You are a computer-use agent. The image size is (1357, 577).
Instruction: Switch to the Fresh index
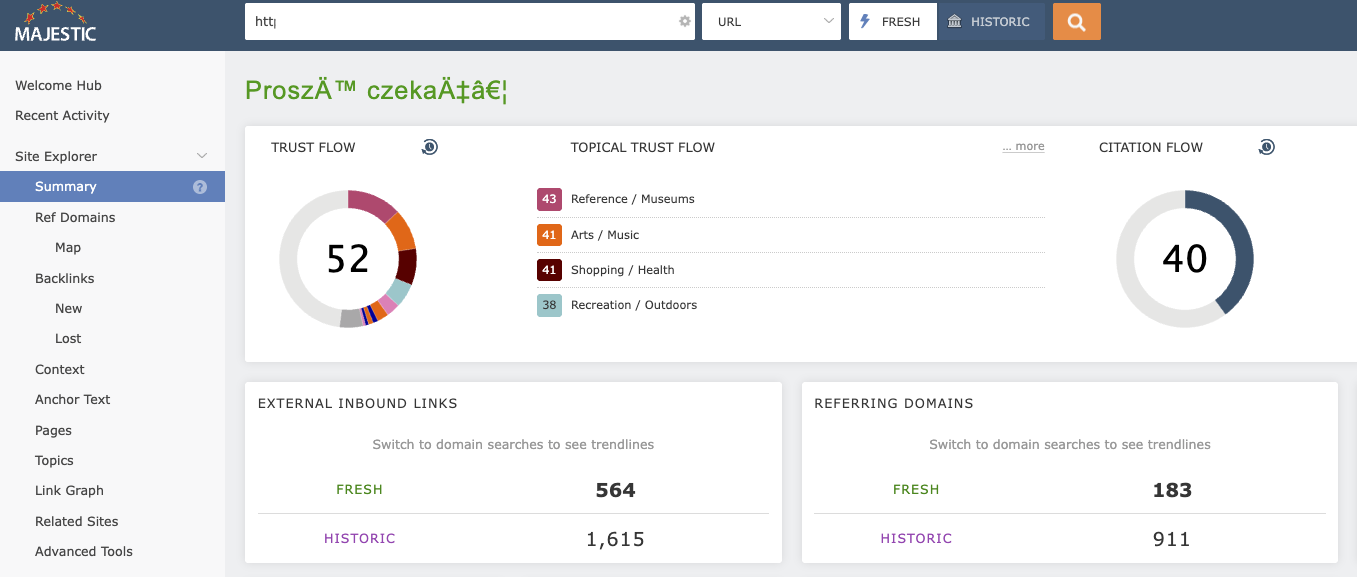892,22
